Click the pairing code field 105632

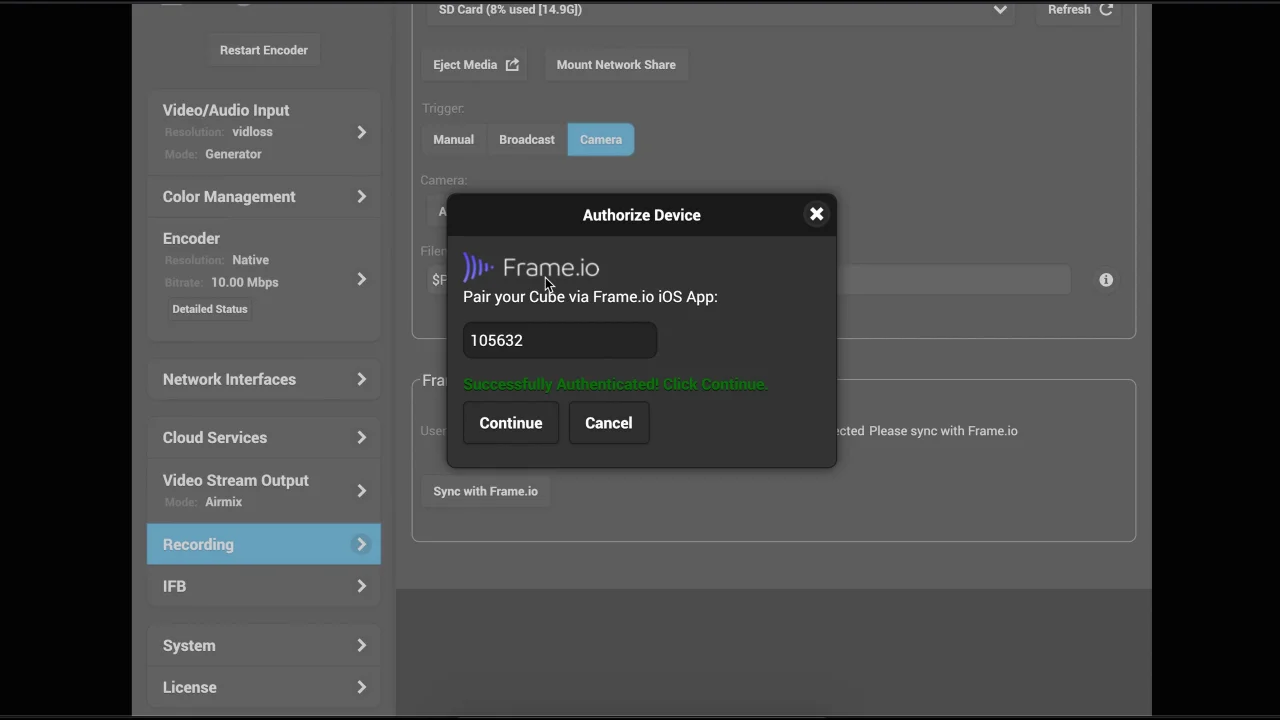click(x=560, y=340)
